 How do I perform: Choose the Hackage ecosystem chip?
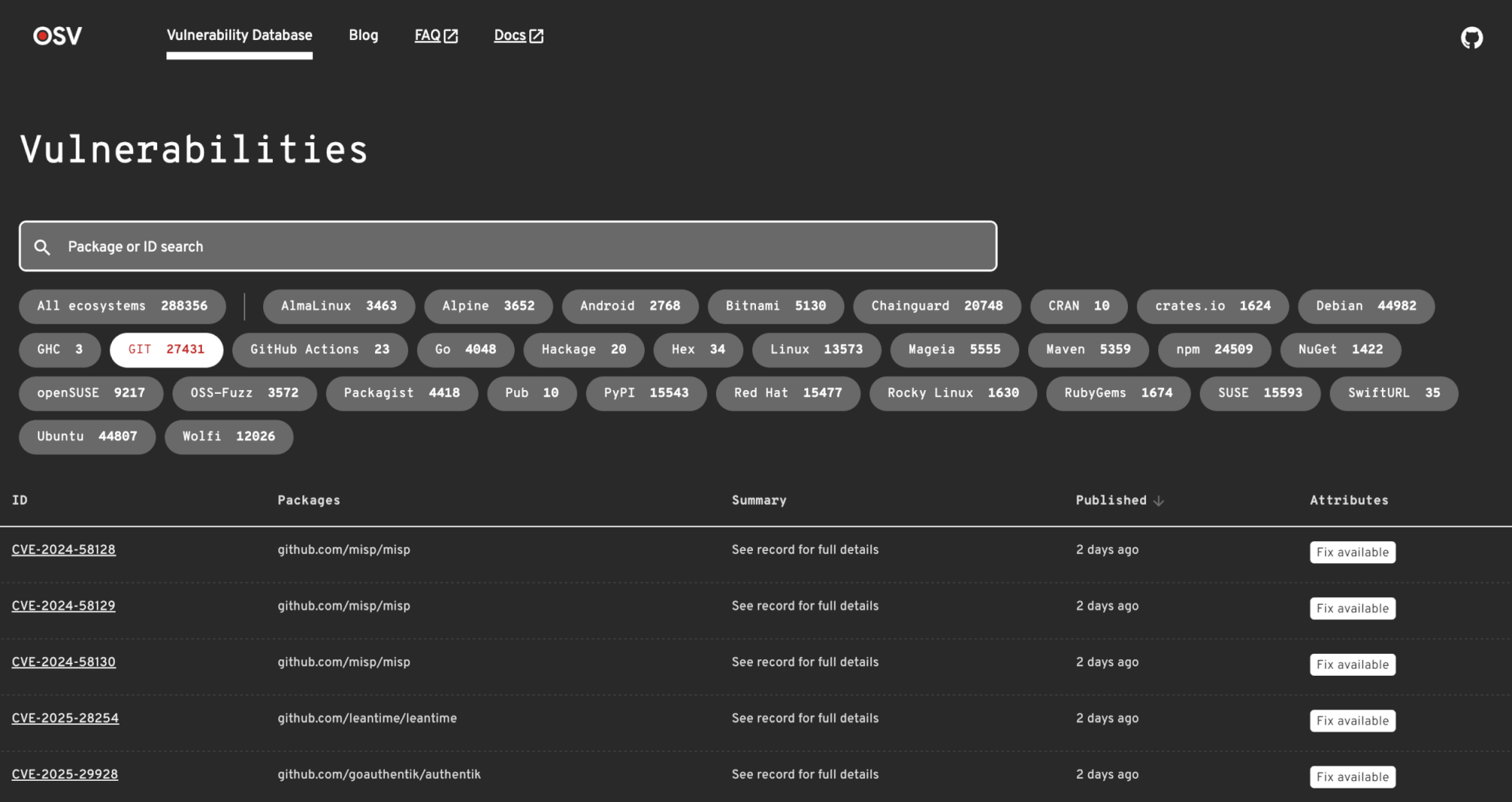point(584,350)
